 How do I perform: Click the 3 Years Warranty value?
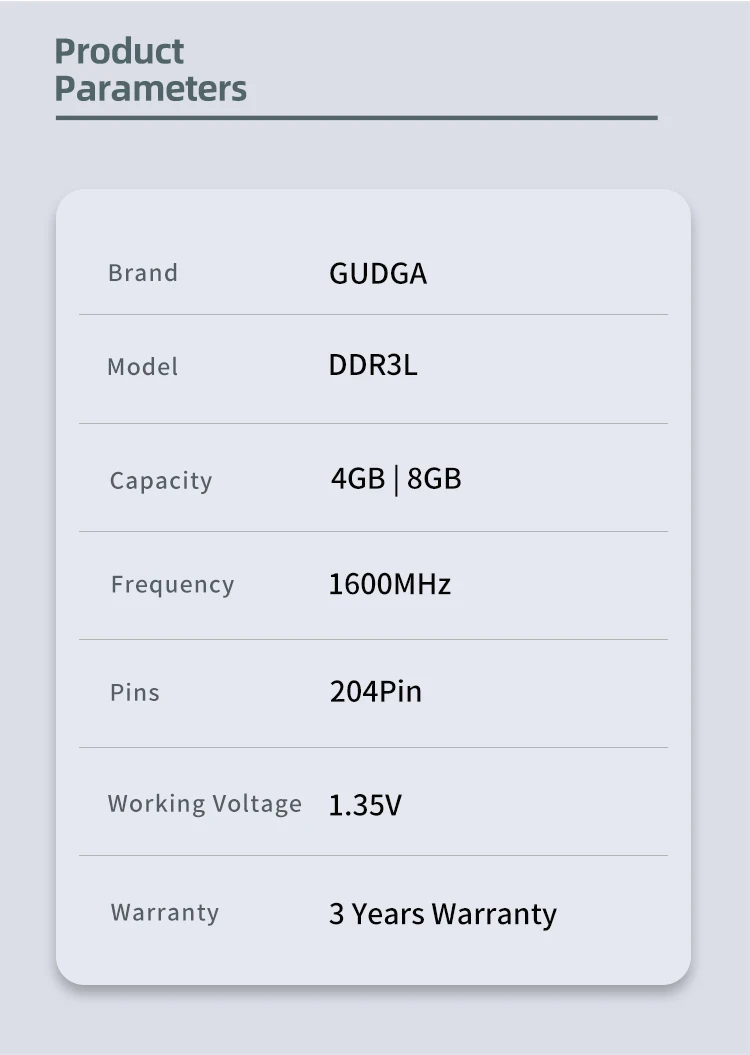(443, 914)
